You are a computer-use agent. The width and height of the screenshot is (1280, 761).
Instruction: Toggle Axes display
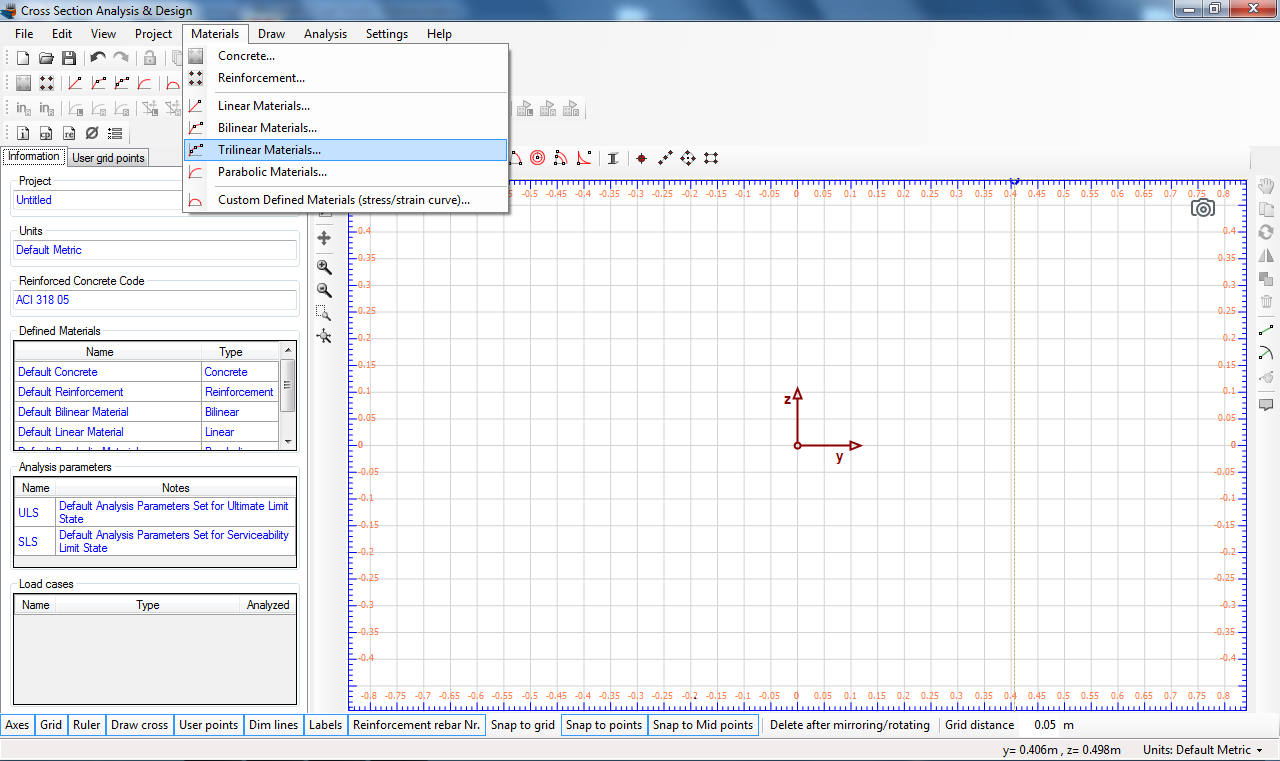point(18,725)
